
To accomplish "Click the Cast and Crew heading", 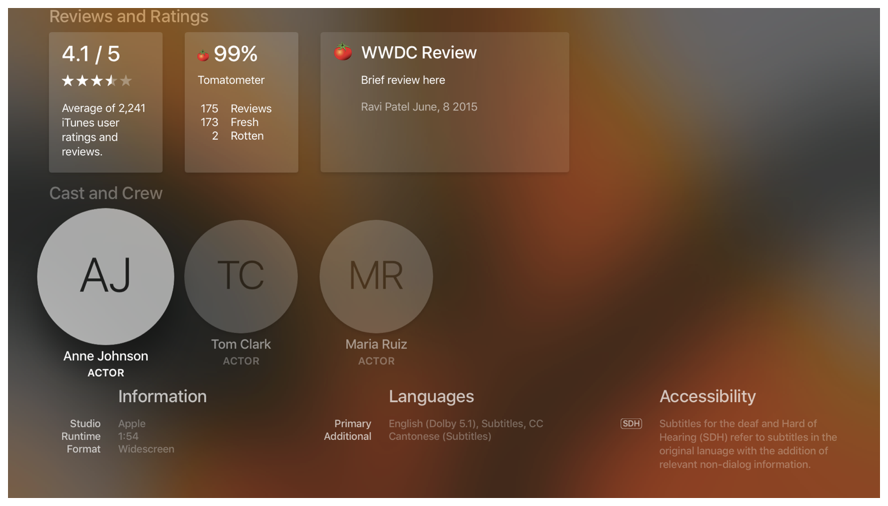I will click(x=106, y=193).
